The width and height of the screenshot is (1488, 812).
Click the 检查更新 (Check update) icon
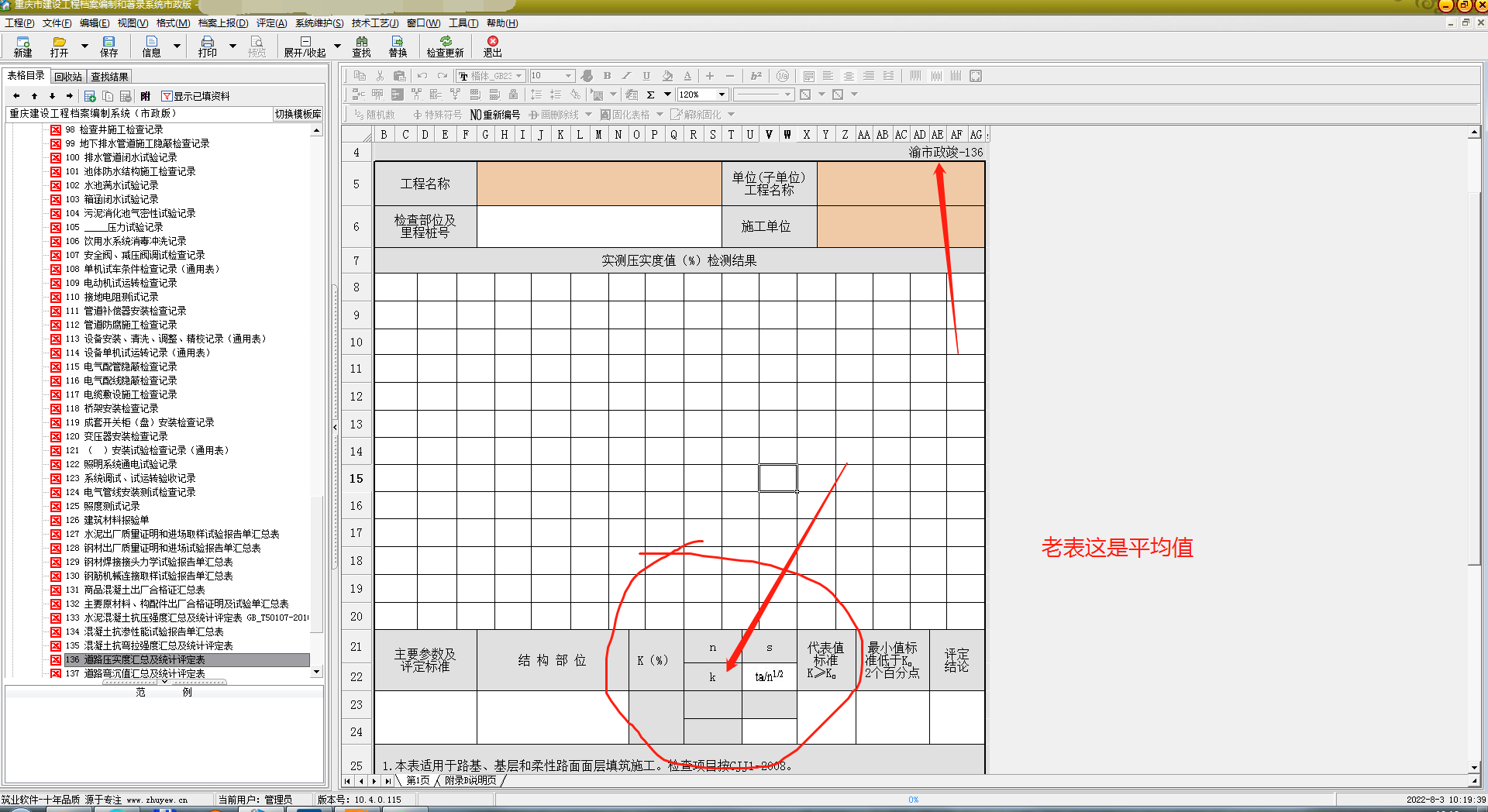tap(445, 41)
